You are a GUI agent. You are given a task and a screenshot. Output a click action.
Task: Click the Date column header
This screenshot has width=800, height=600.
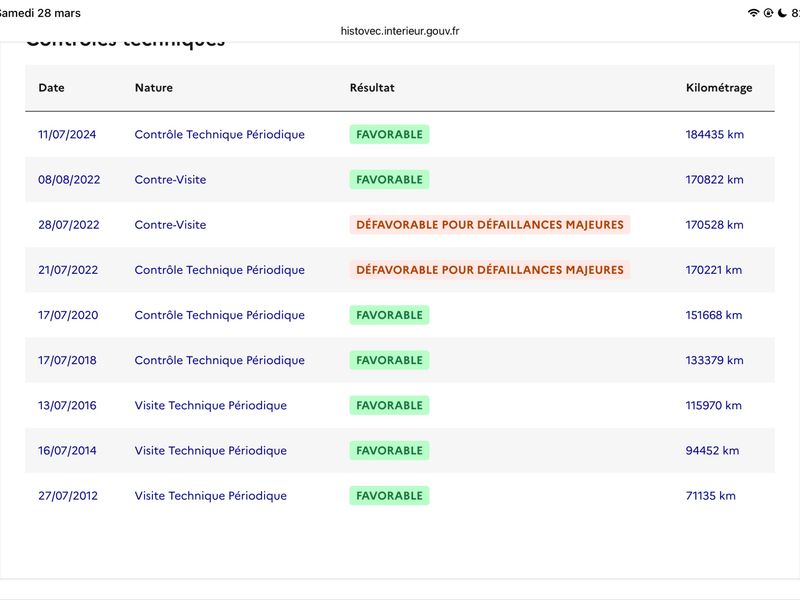click(51, 88)
